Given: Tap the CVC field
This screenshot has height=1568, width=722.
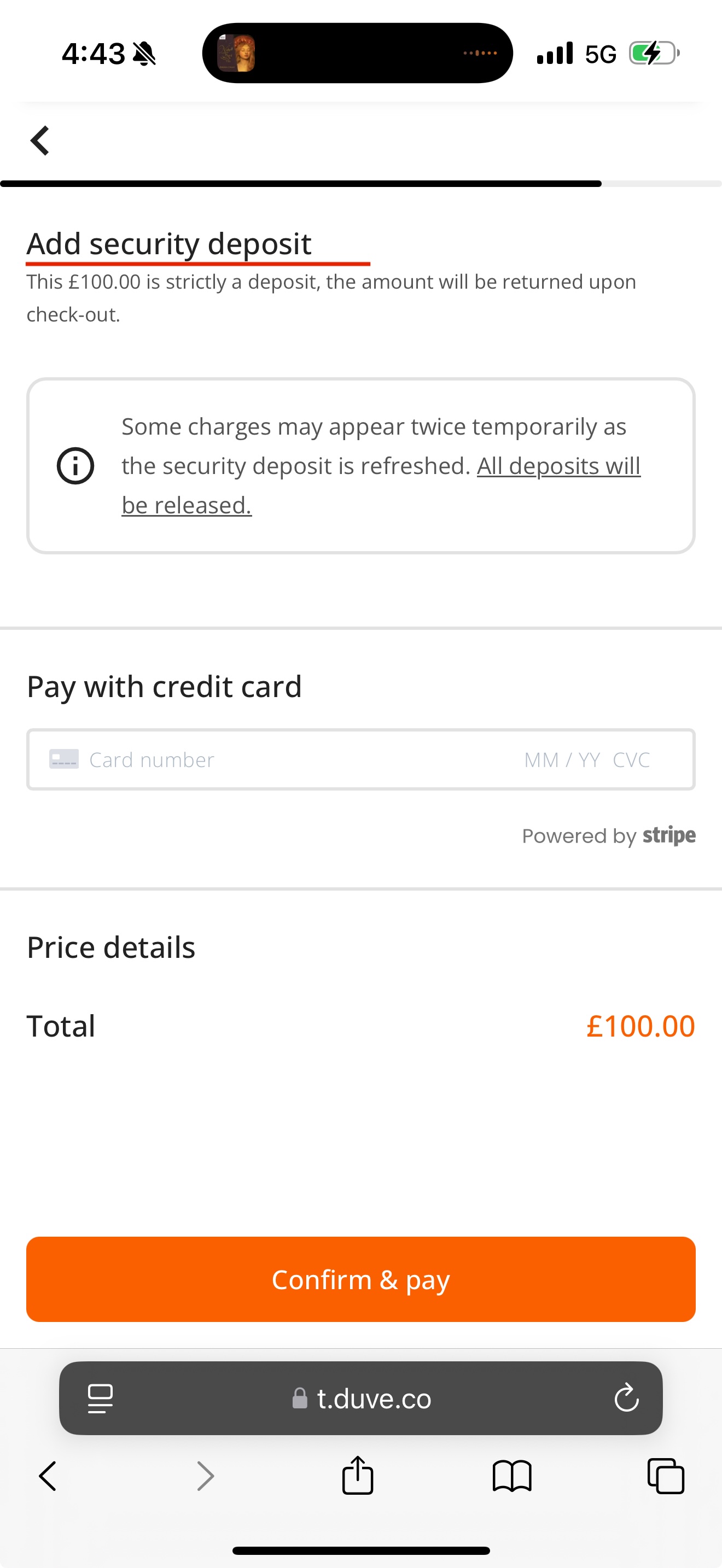Looking at the screenshot, I should point(631,759).
